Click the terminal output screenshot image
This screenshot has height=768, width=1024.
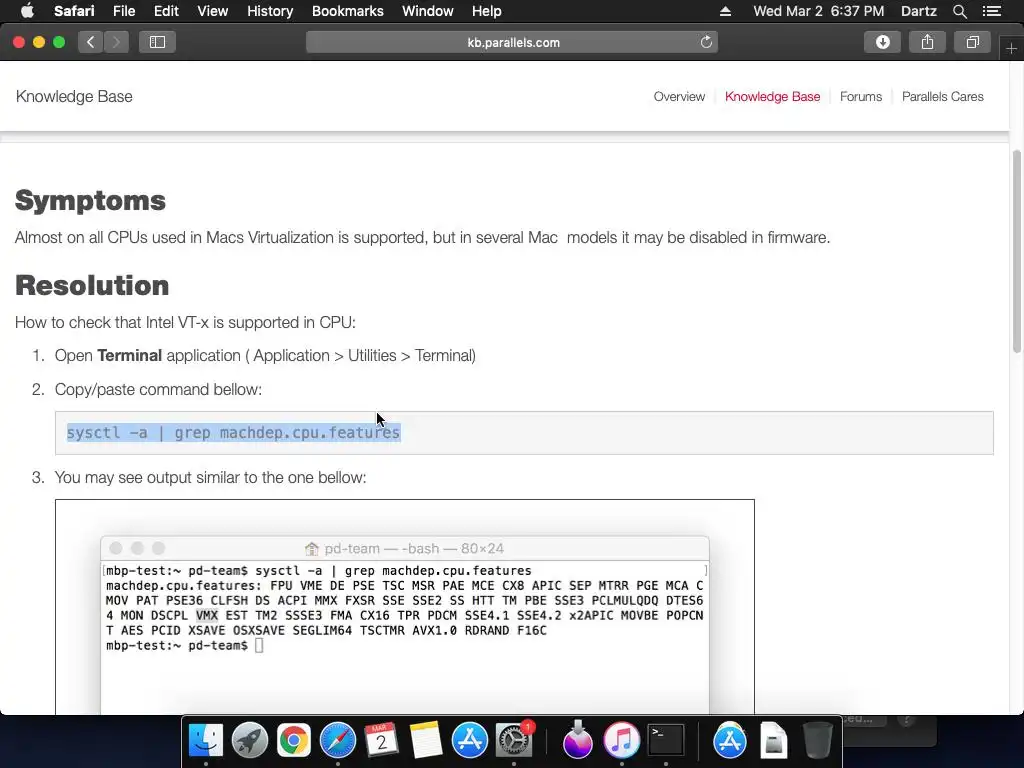[x=405, y=607]
